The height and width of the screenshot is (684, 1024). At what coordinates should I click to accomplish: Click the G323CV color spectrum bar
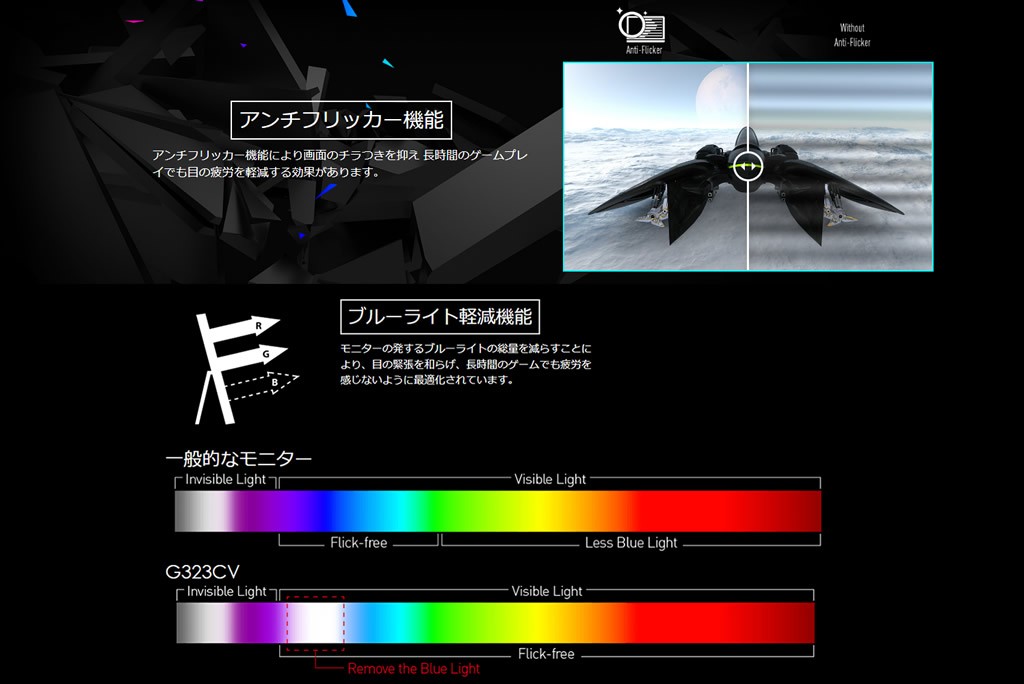[x=496, y=623]
